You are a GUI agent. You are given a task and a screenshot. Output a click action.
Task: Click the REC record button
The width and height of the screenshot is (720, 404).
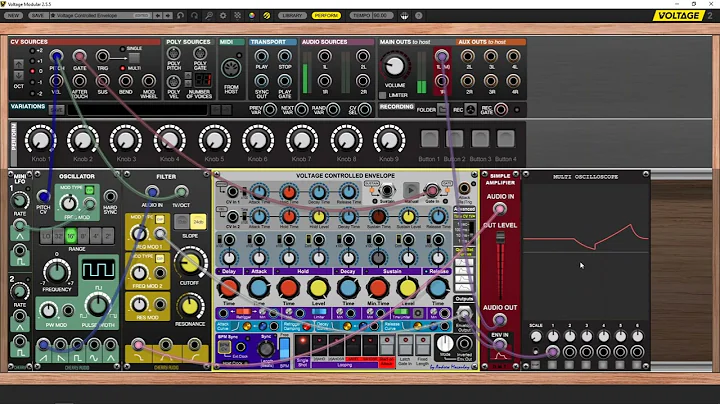470,110
